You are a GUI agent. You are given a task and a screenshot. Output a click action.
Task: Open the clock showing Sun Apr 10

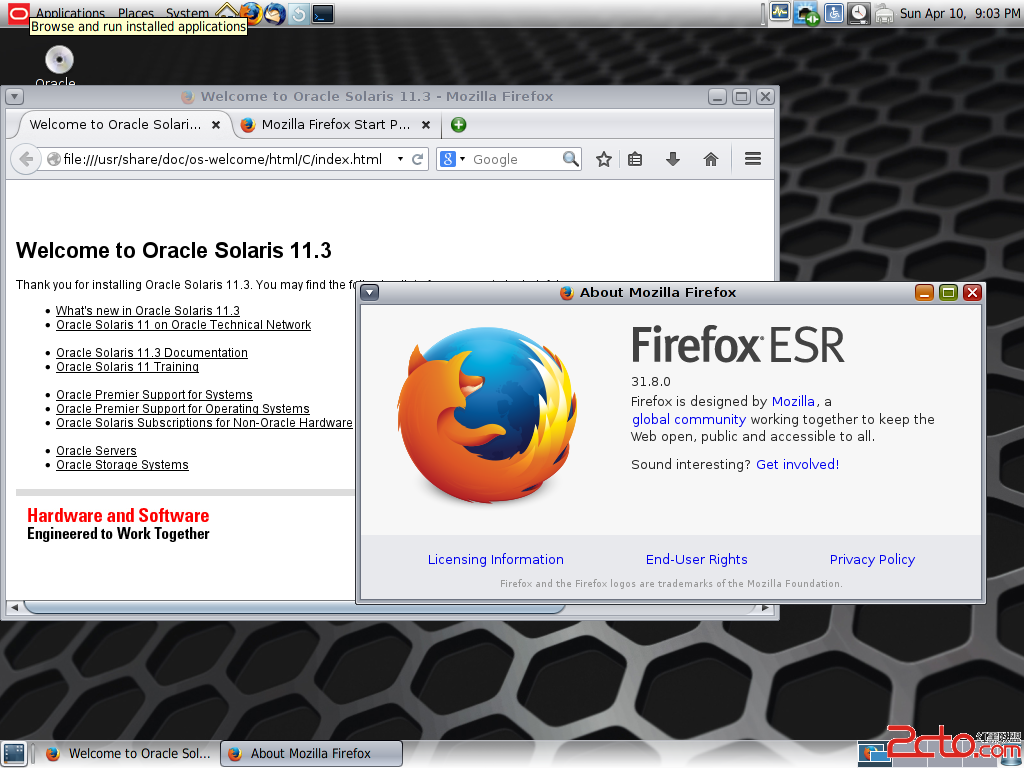(960, 13)
